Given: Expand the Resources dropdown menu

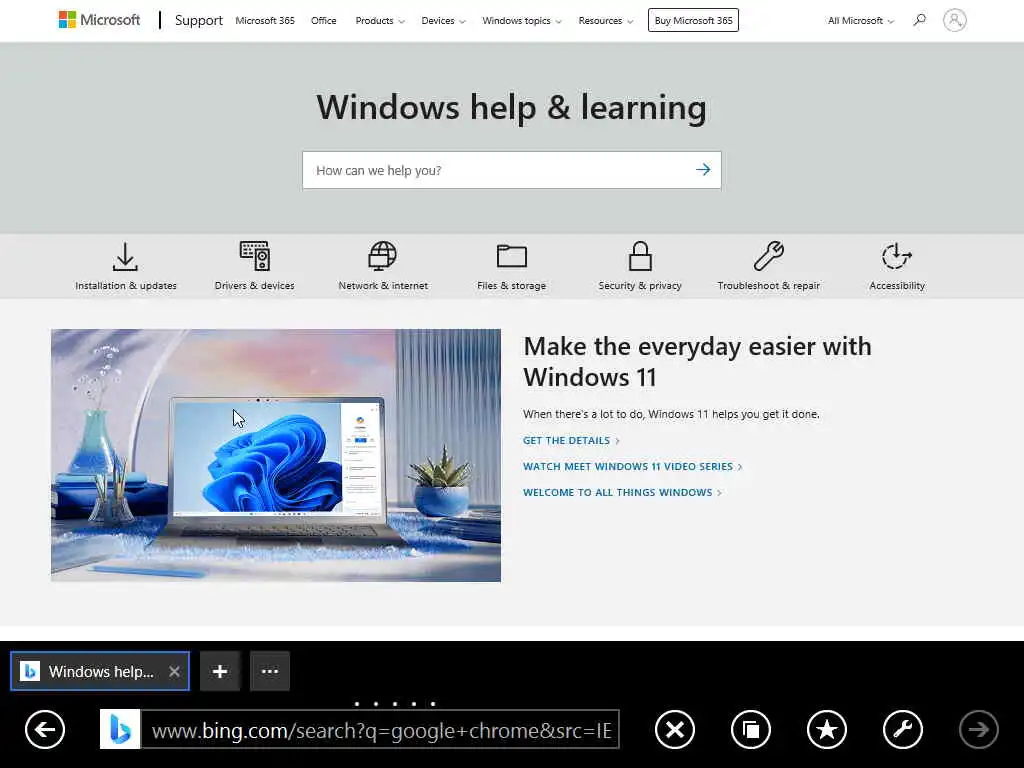Looking at the screenshot, I should click(x=605, y=21).
